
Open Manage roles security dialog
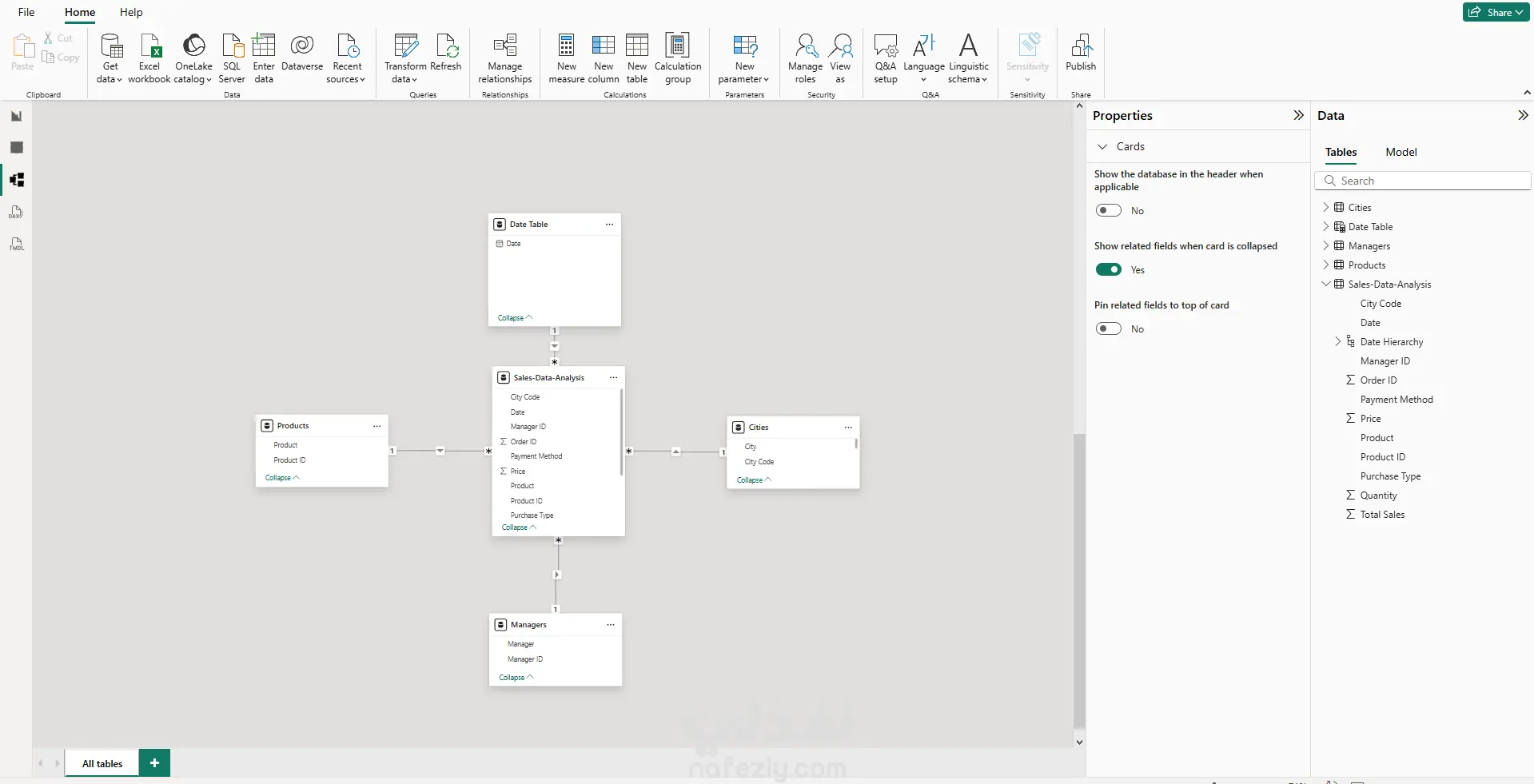pyautogui.click(x=805, y=58)
